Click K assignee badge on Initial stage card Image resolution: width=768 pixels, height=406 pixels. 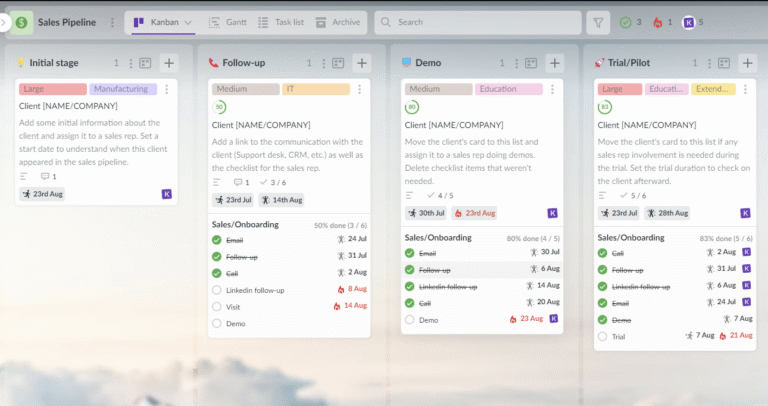[167, 194]
